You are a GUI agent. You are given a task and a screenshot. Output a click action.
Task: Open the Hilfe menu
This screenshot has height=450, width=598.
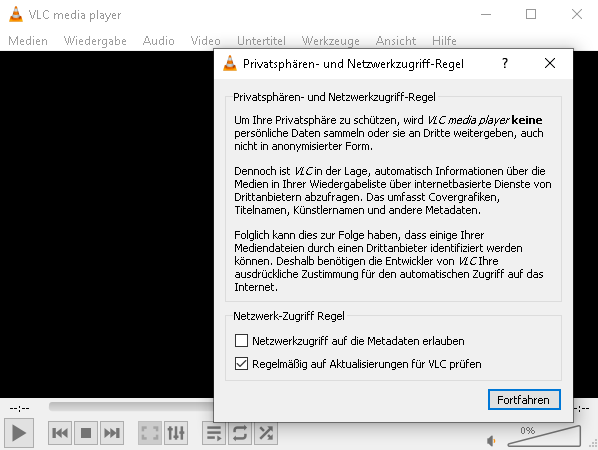click(x=444, y=40)
